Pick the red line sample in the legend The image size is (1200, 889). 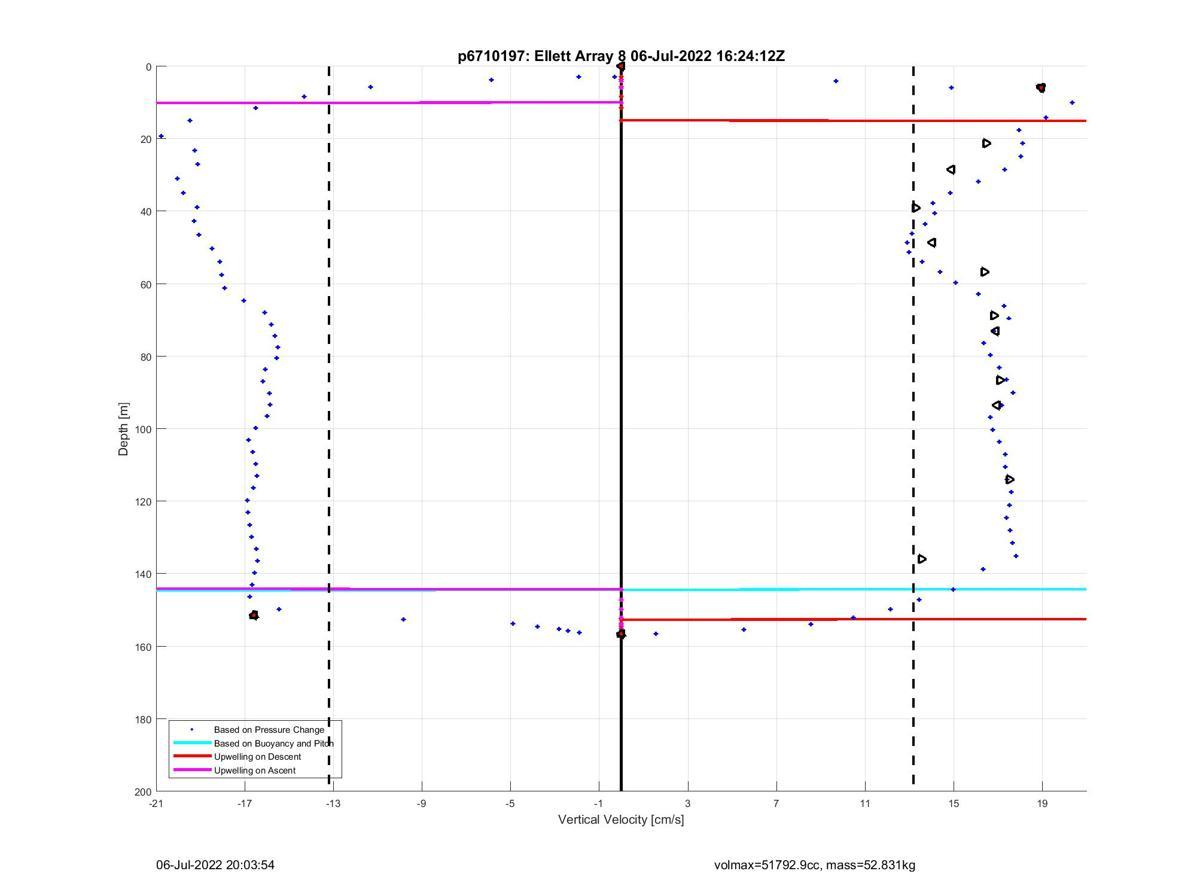coord(191,757)
